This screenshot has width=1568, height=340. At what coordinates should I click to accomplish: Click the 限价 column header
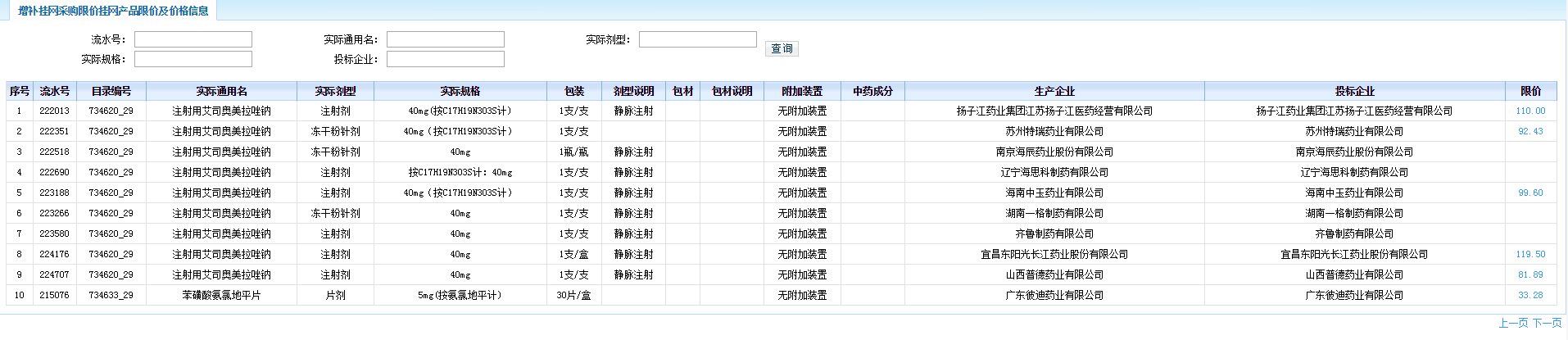coord(1530,91)
